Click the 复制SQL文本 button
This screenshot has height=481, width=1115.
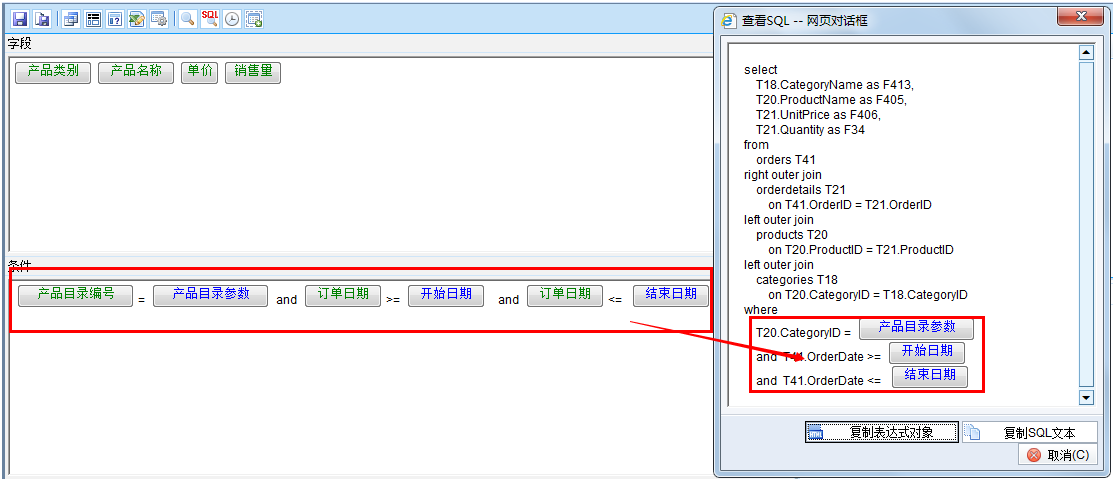[1028, 432]
